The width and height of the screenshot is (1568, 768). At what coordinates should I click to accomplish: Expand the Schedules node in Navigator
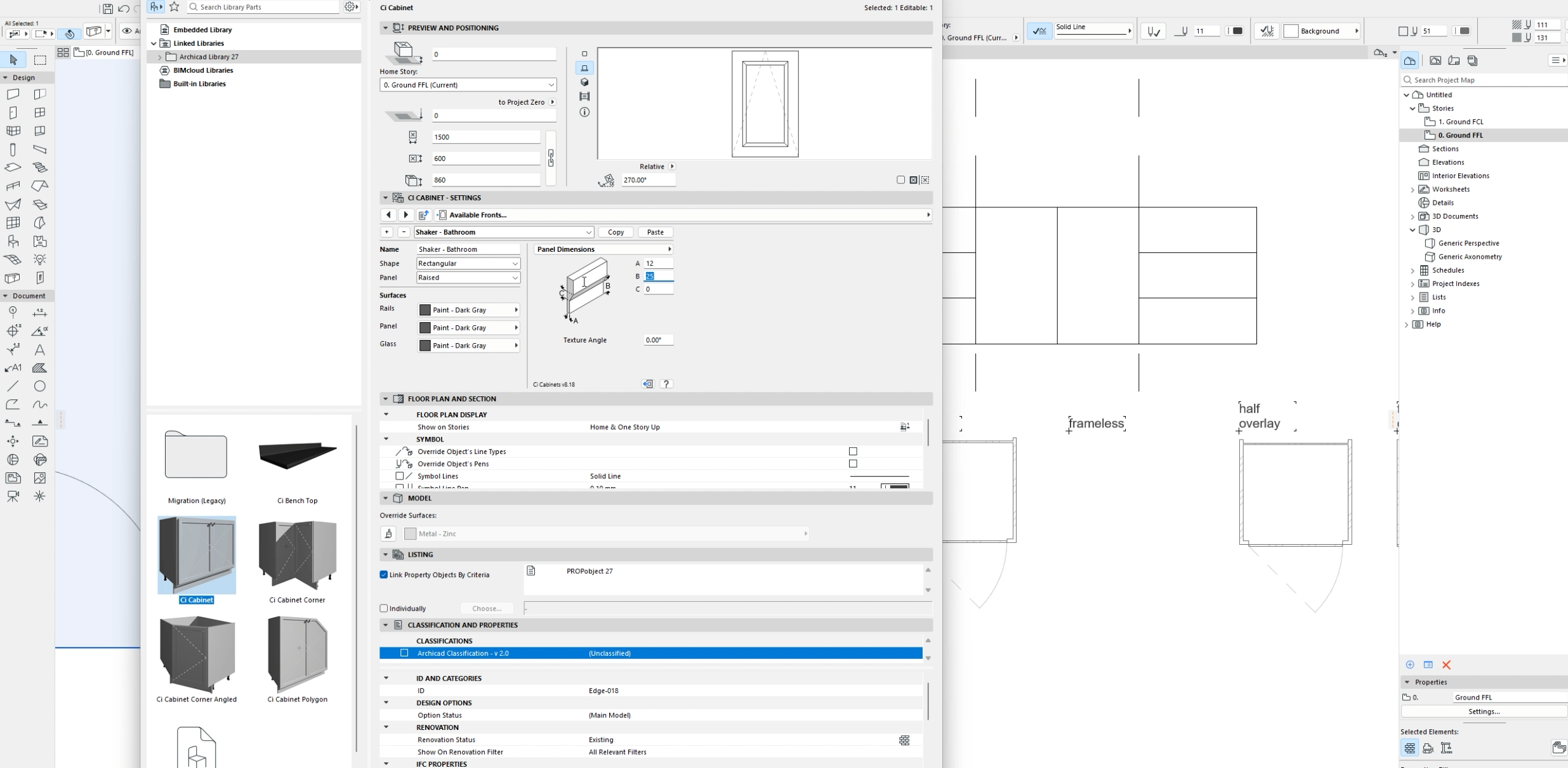1413,271
